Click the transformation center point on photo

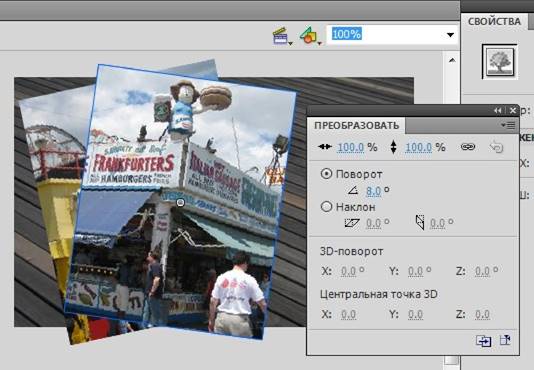180,203
